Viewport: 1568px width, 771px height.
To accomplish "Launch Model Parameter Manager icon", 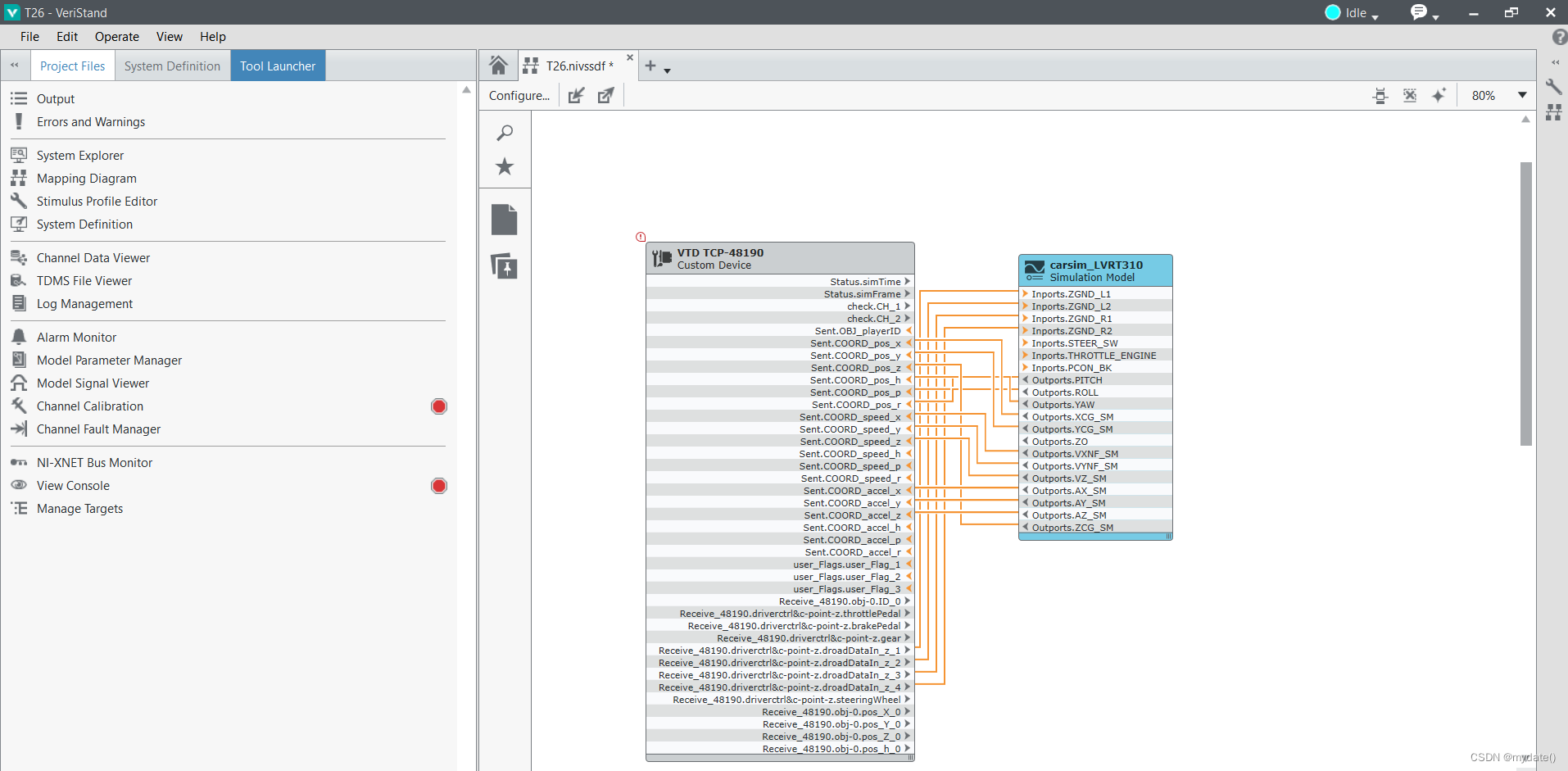I will coord(19,361).
